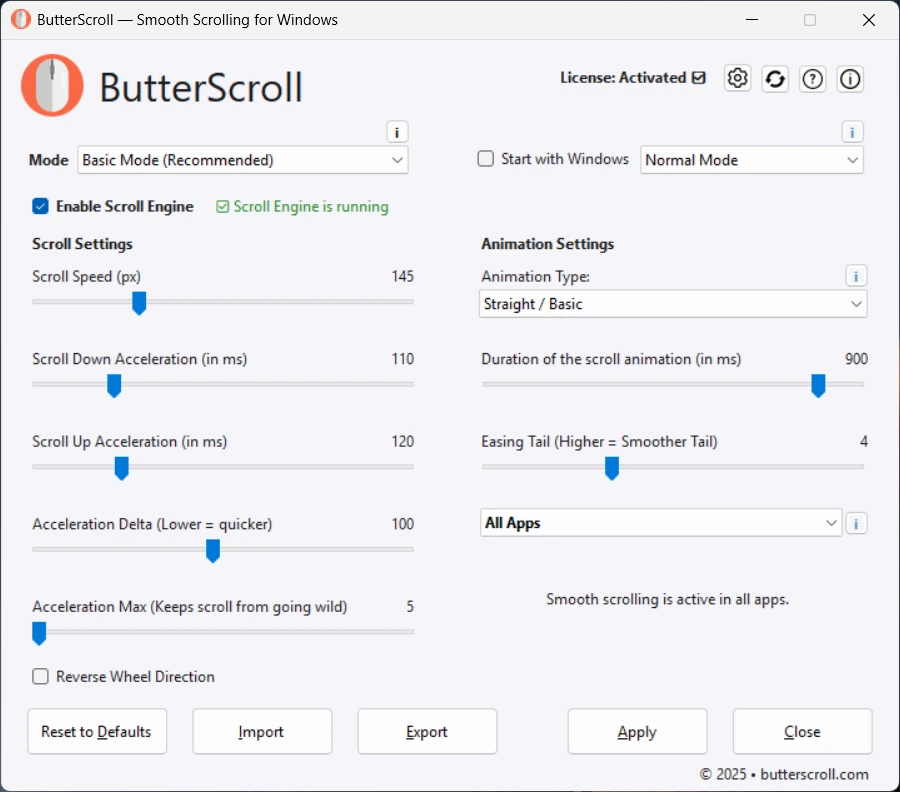Click the info icon next to All Apps

[x=856, y=523]
